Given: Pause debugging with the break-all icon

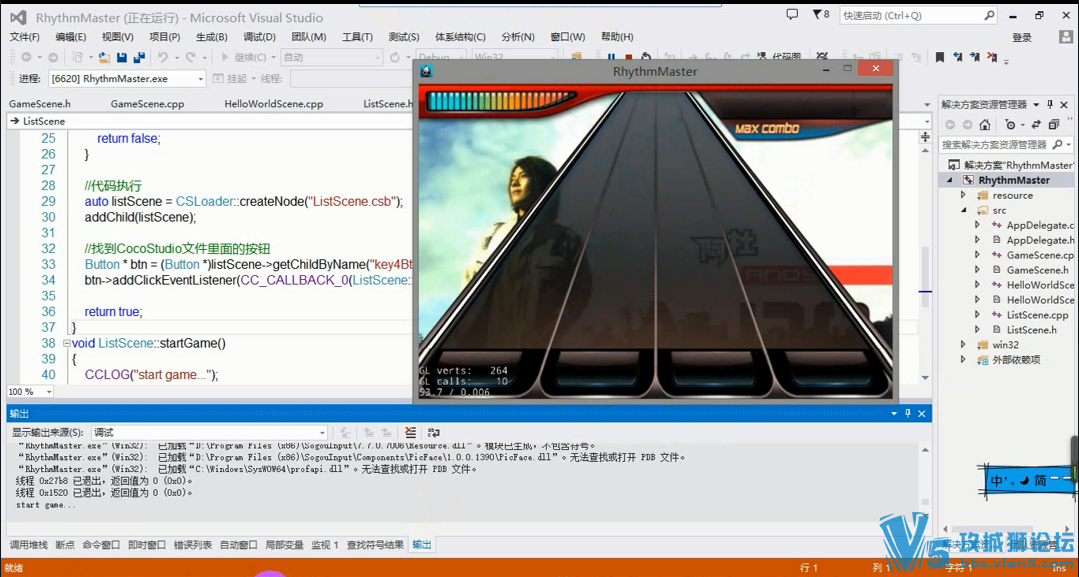Looking at the screenshot, I should click(x=611, y=57).
